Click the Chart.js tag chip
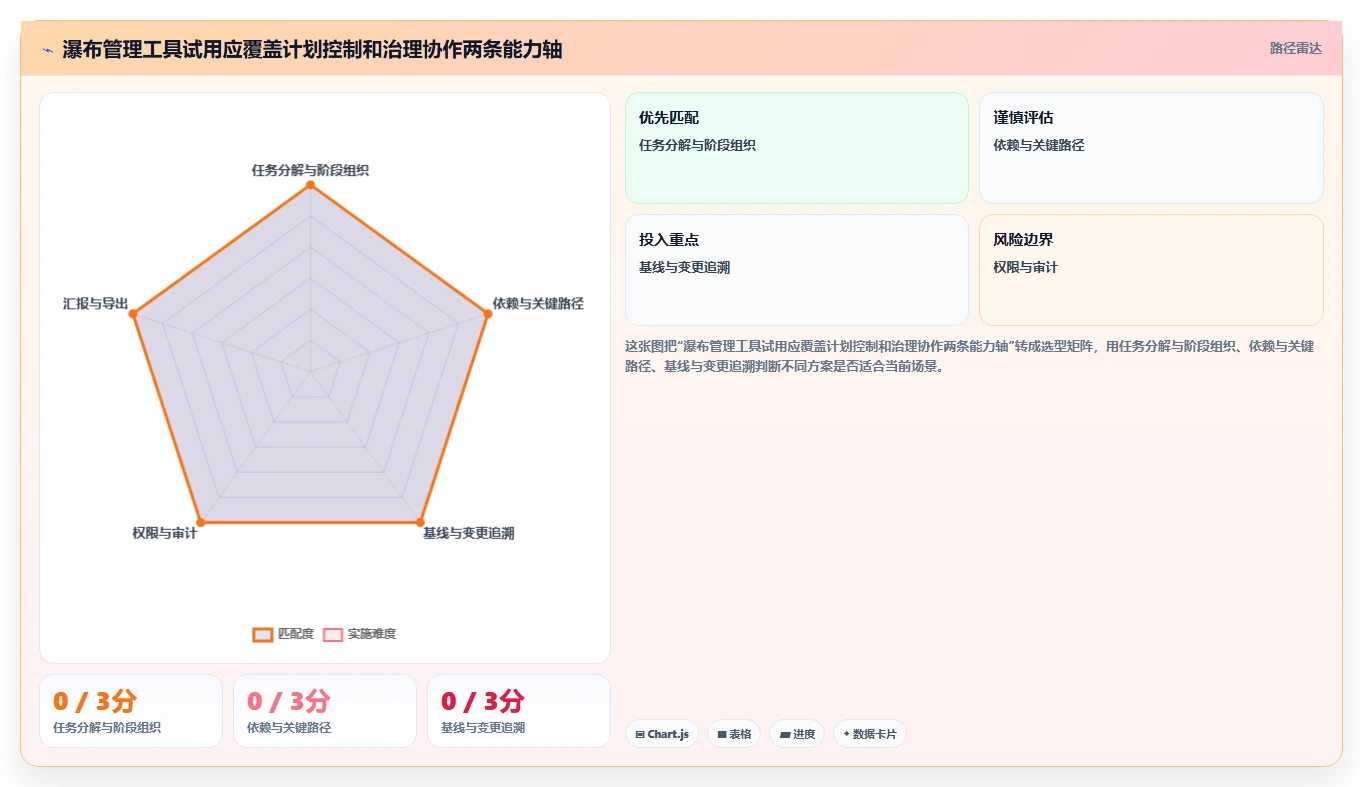This screenshot has height=787, width=1363. [x=661, y=734]
